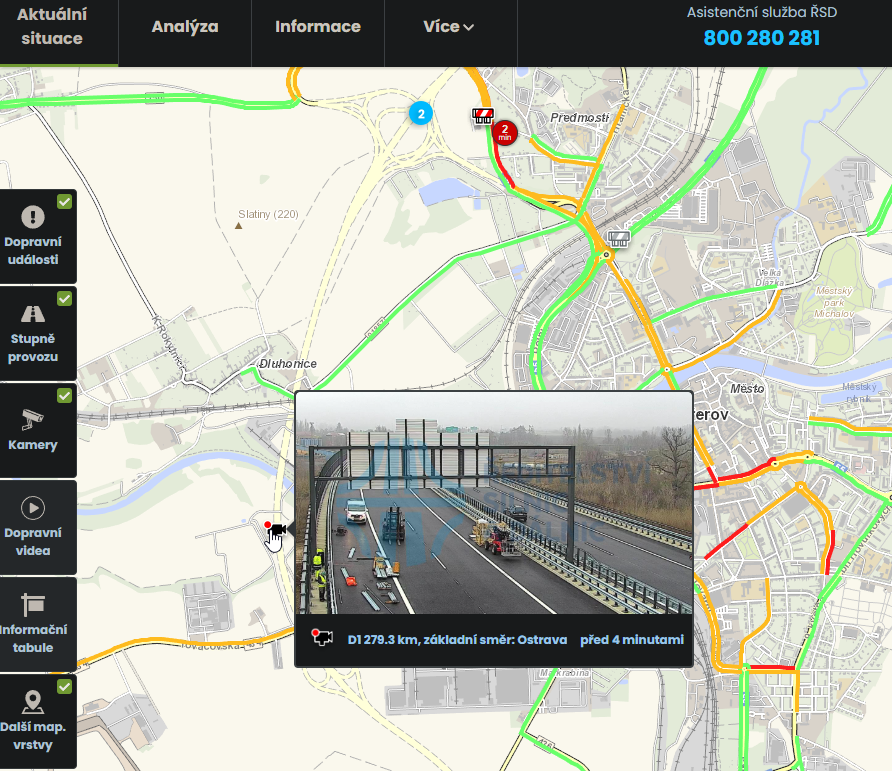
Task: Click the Dopravní videa play icon
Action: [x=33, y=508]
